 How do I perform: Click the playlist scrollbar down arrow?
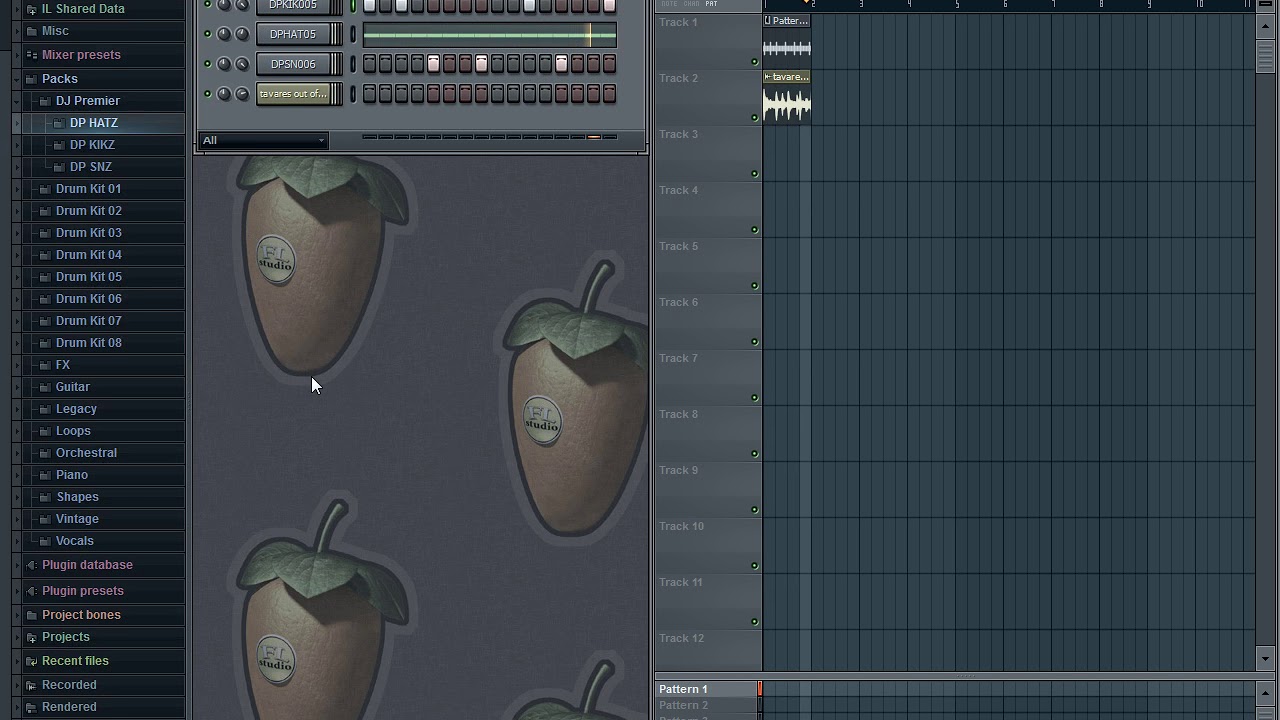[1266, 658]
